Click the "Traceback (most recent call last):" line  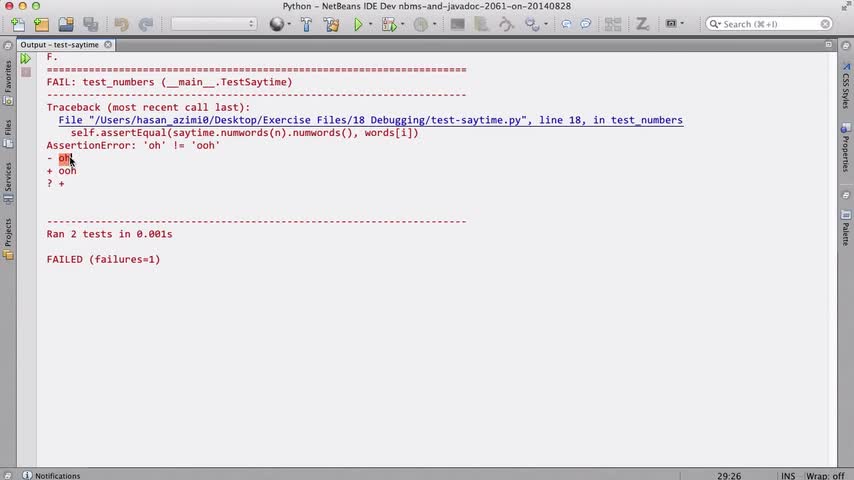tap(148, 107)
